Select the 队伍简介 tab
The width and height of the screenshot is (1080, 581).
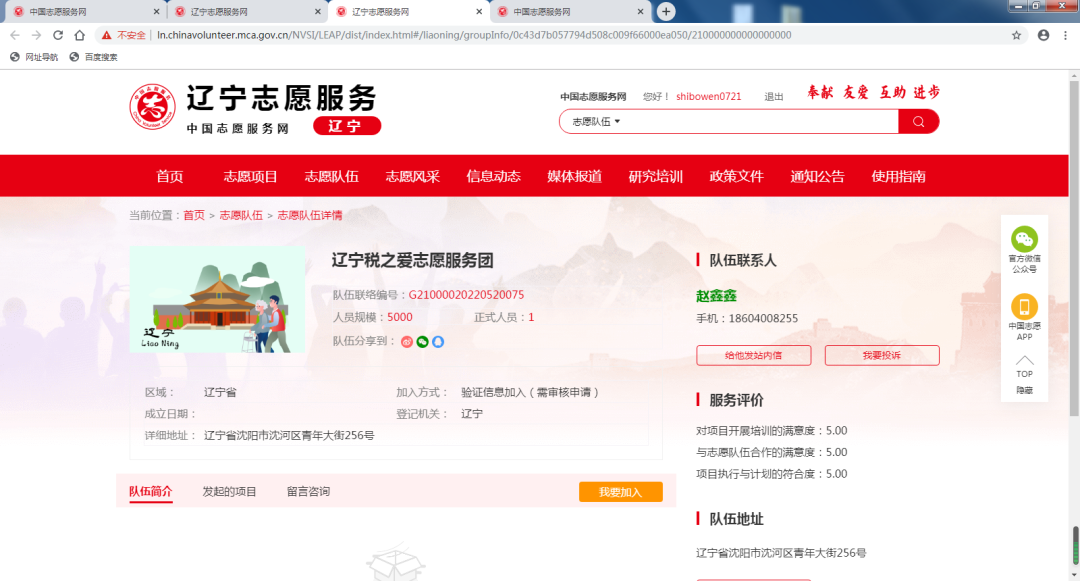point(150,492)
